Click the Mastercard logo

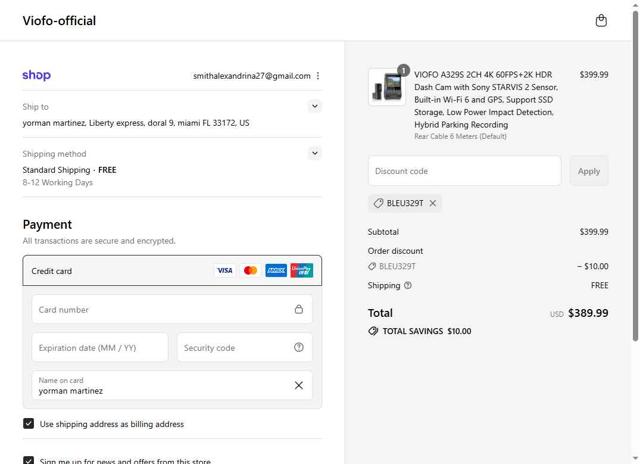click(250, 271)
